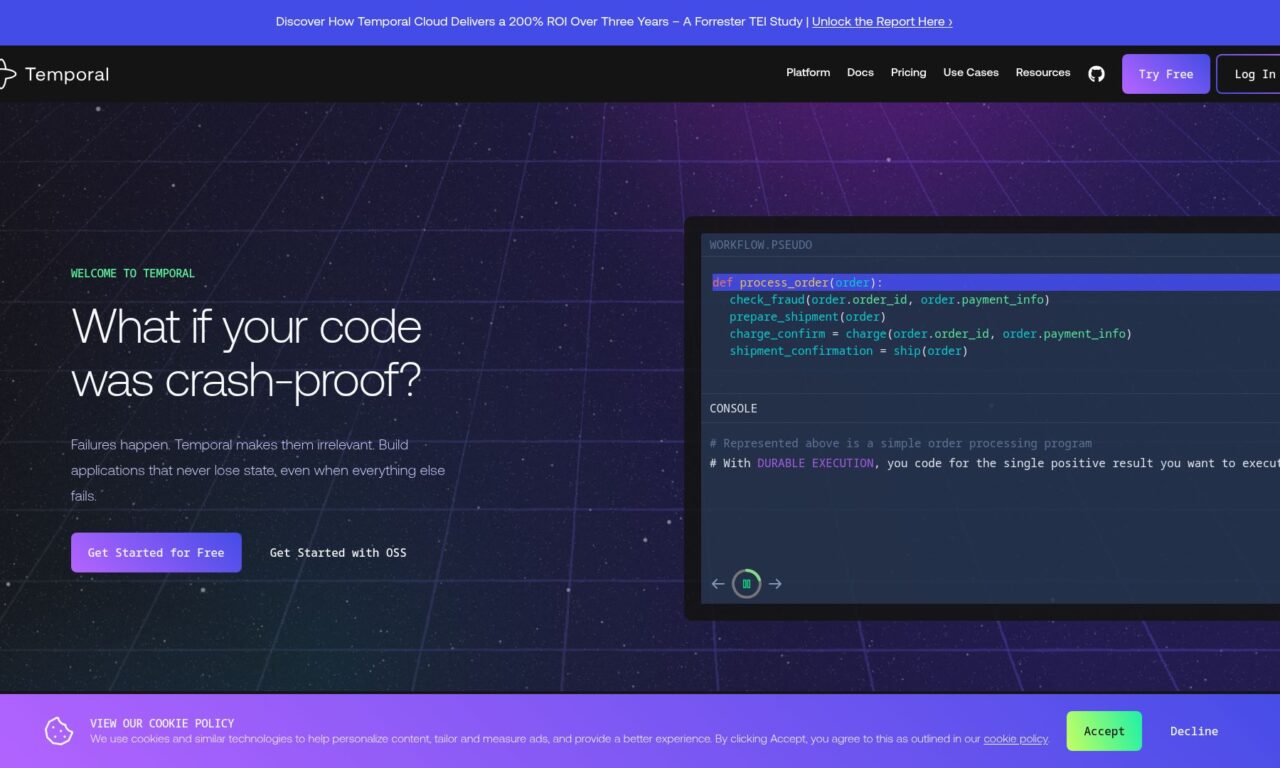Click Get Started for Free
The width and height of the screenshot is (1280, 768).
(156, 552)
